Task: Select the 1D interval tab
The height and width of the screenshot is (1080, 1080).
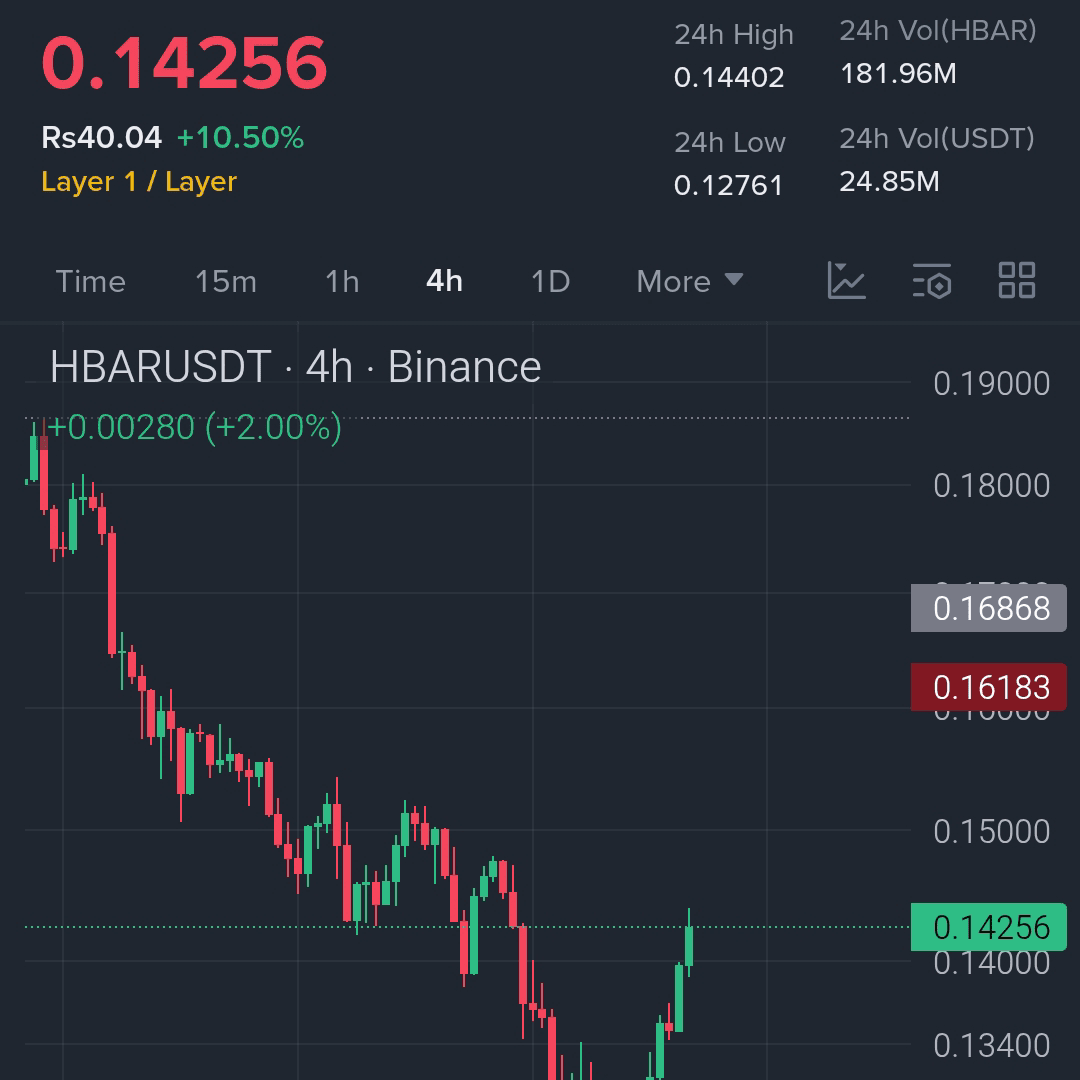Action: 550,282
